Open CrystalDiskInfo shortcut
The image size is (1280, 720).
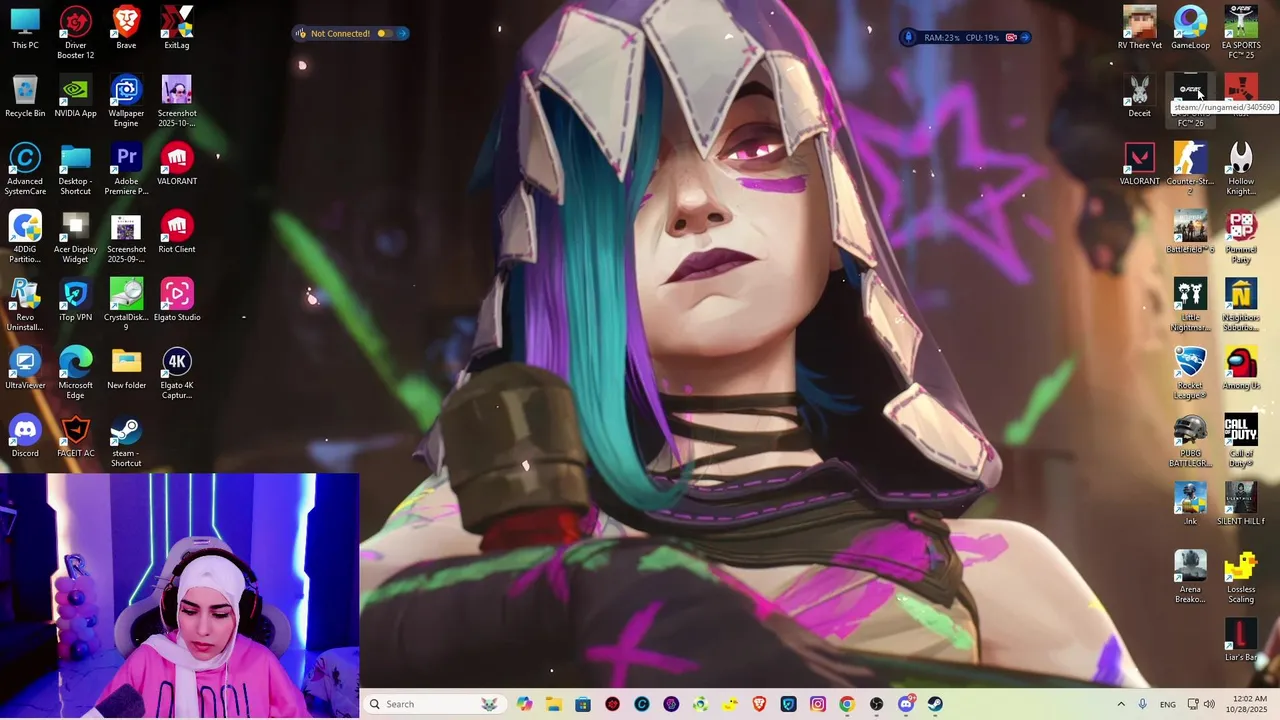(x=126, y=304)
